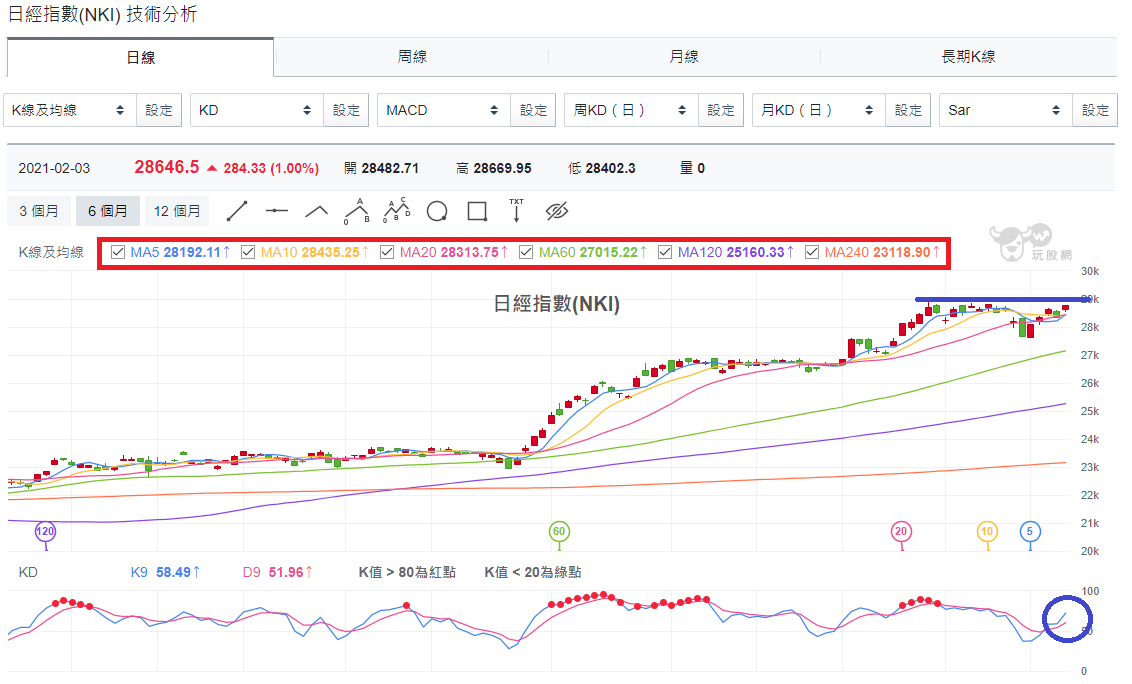Click the K值 > 80為紅點 legend text
Viewport: 1132px width, 684px height.
click(x=407, y=572)
